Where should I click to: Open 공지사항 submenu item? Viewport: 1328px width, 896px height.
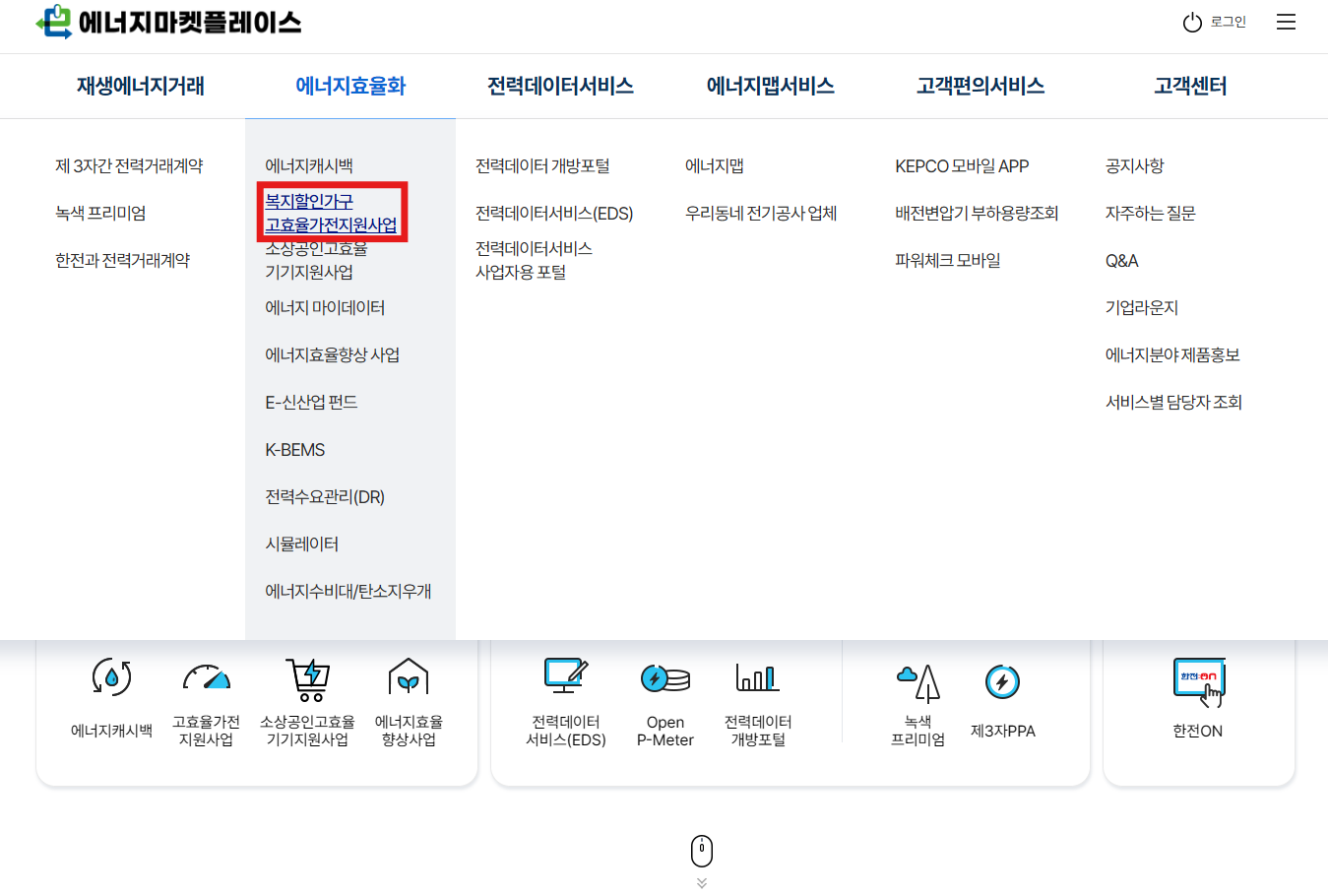[x=1134, y=166]
